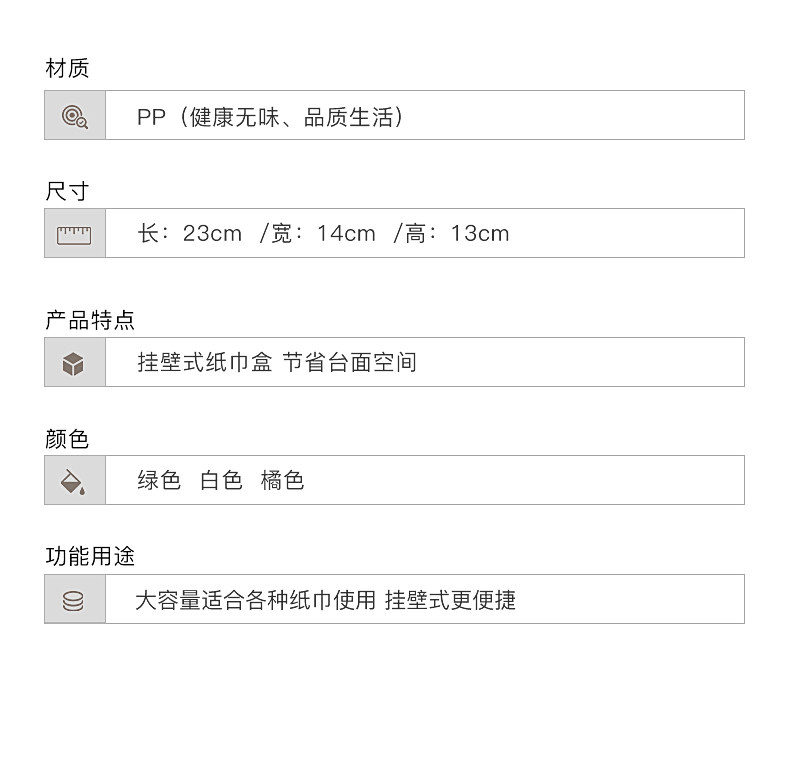Click the material target icon
Screen dimensions: 790x759
(x=75, y=116)
